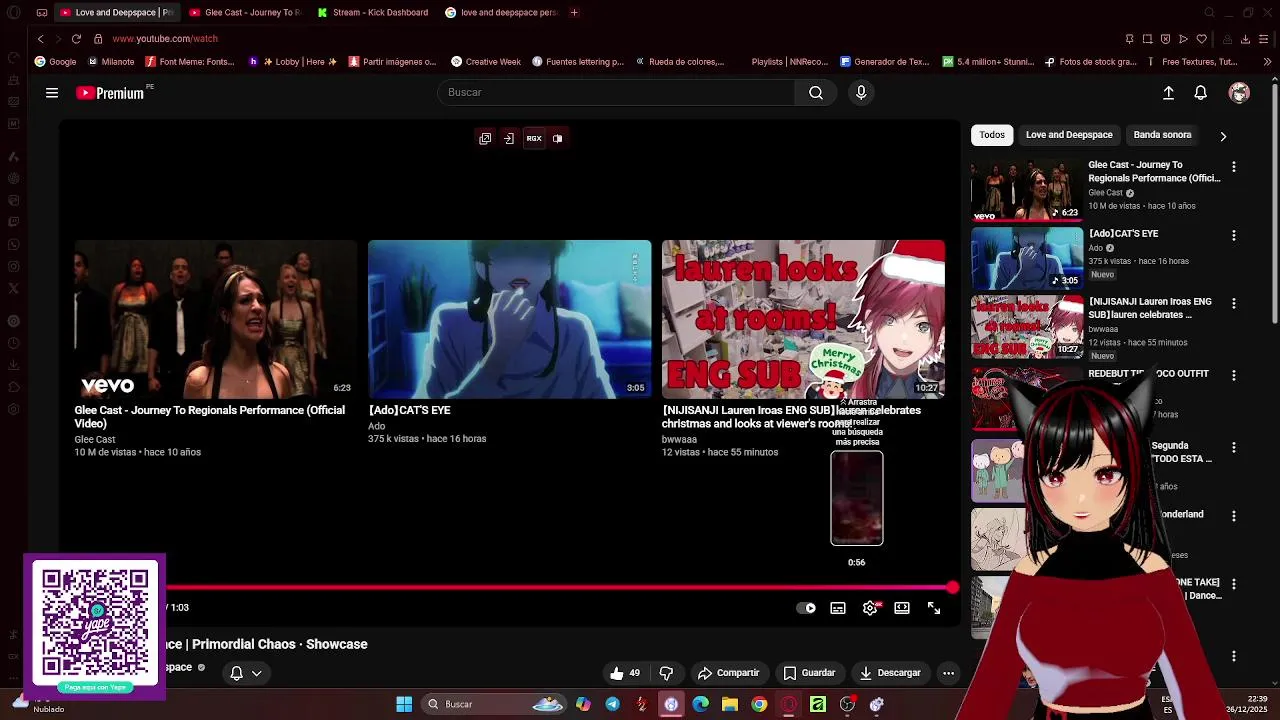Open Windows Start menu
This screenshot has width=1280, height=720.
pos(404,704)
